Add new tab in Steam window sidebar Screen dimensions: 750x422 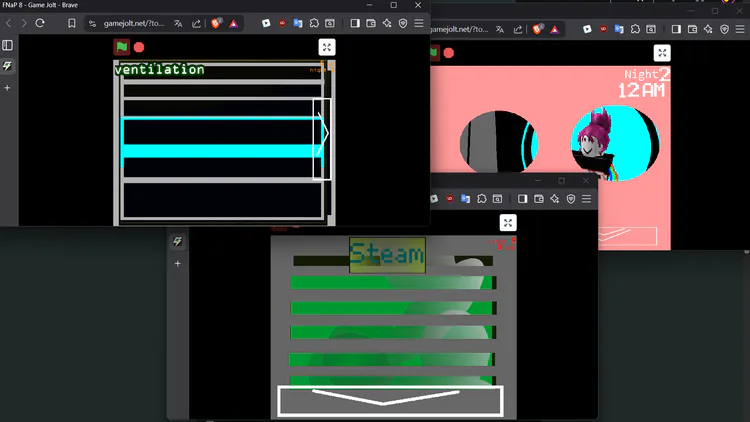point(177,264)
